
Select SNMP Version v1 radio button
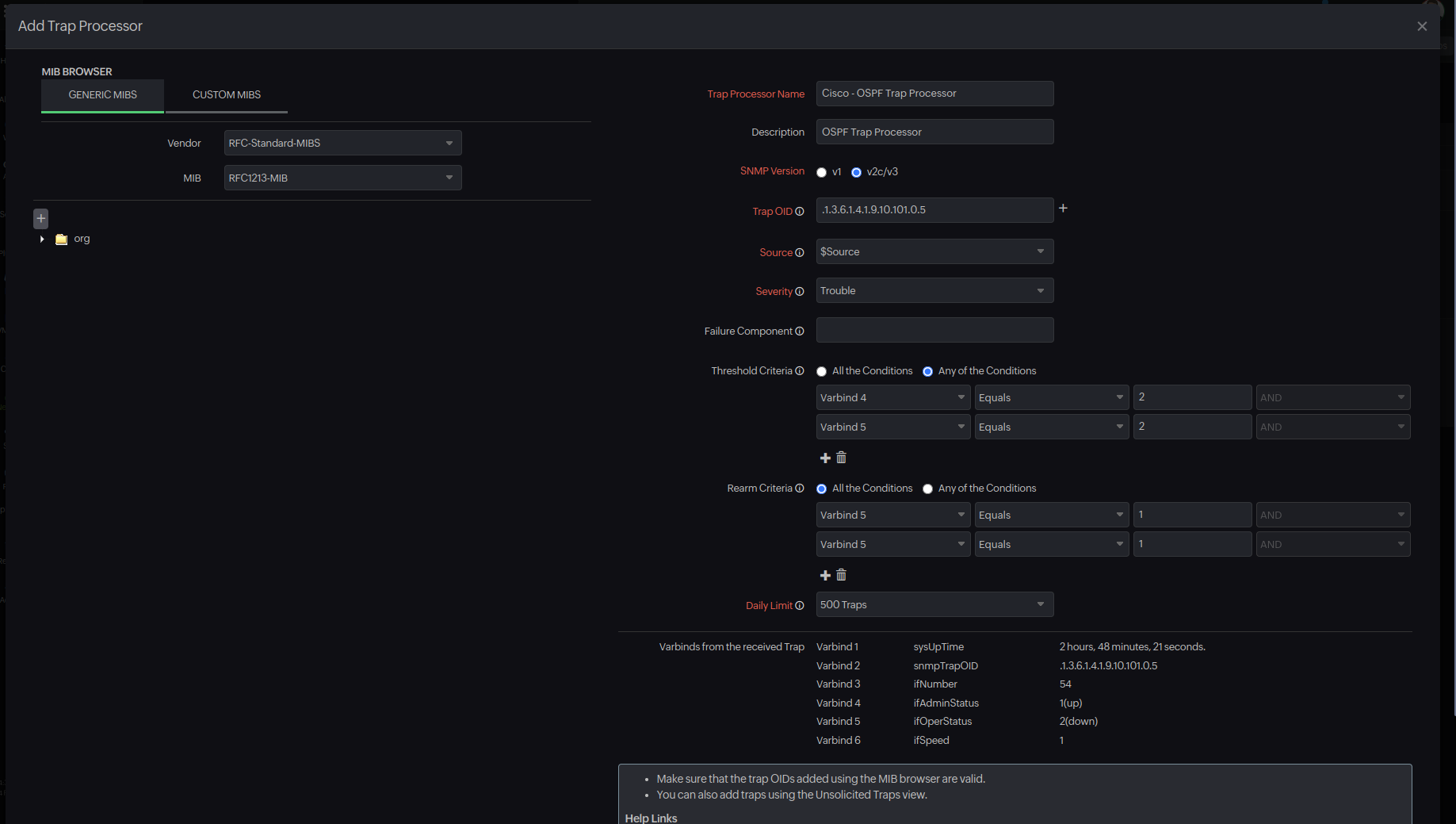[822, 173]
